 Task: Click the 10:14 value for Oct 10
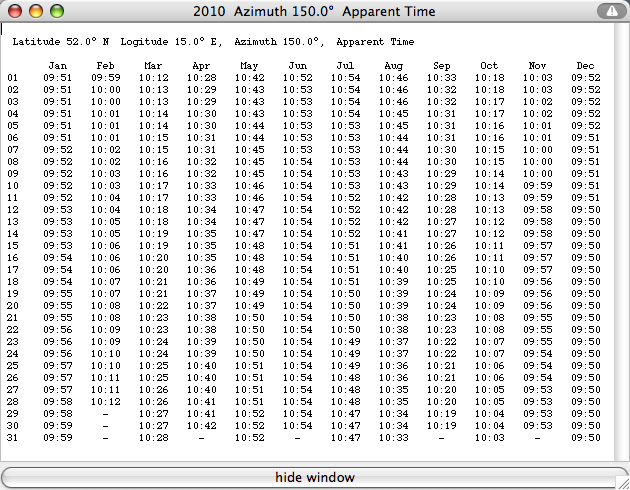coord(489,186)
